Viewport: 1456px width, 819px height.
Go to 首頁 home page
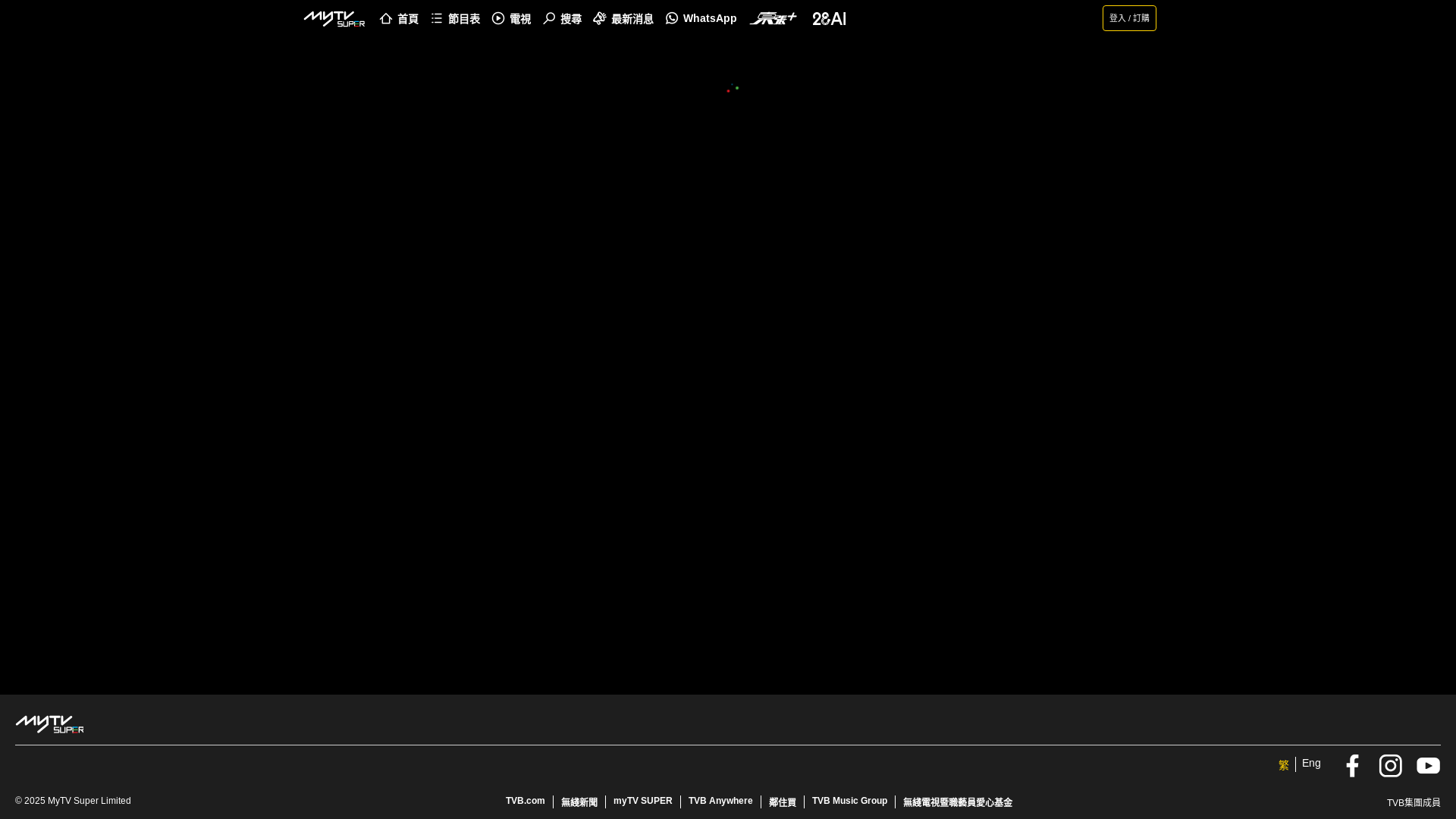(x=399, y=18)
